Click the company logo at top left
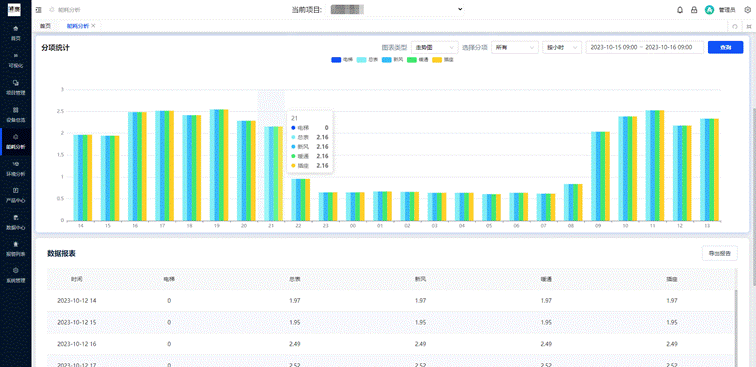This screenshot has width=756, height=367. pyautogui.click(x=15, y=9)
